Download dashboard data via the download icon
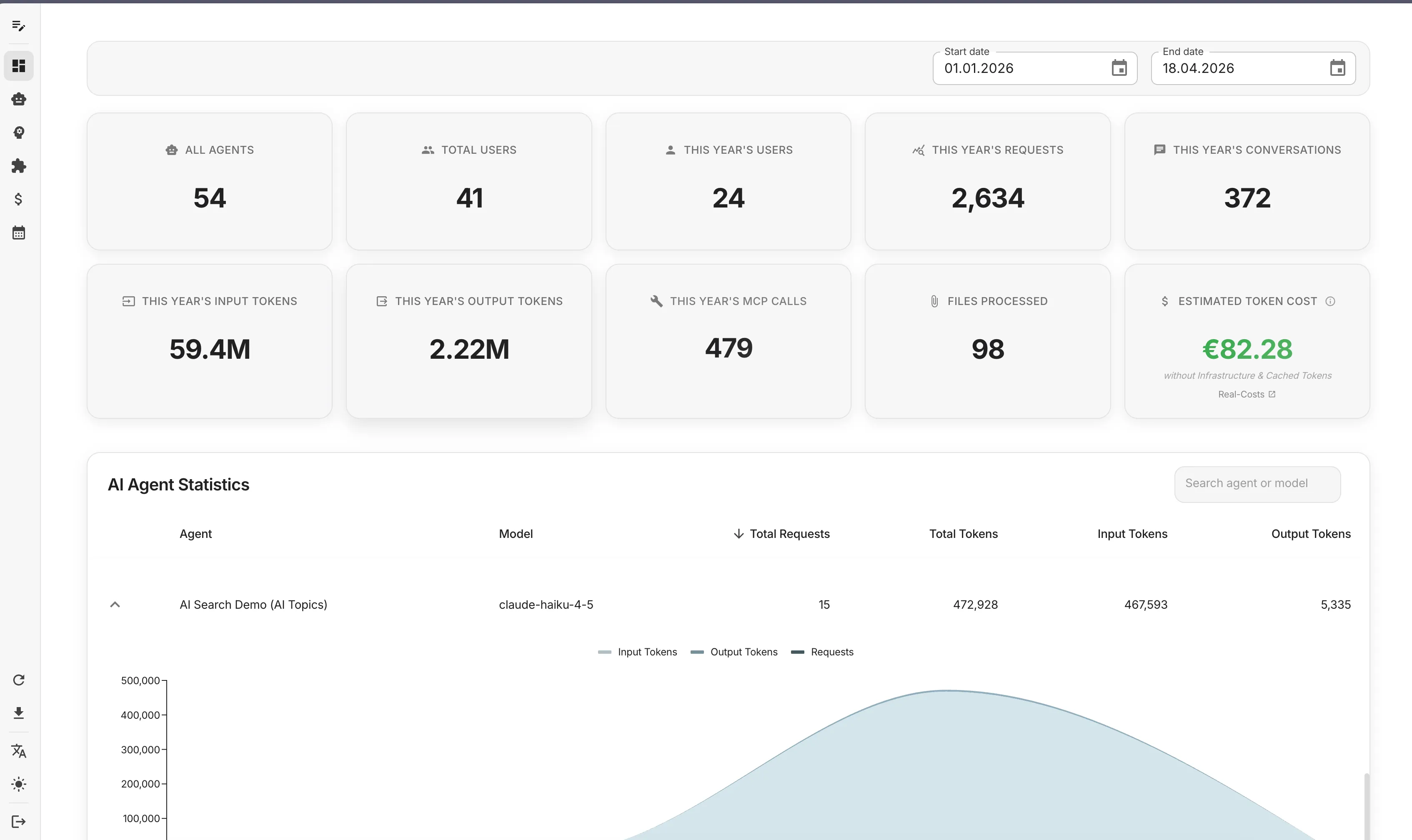 pos(19,712)
